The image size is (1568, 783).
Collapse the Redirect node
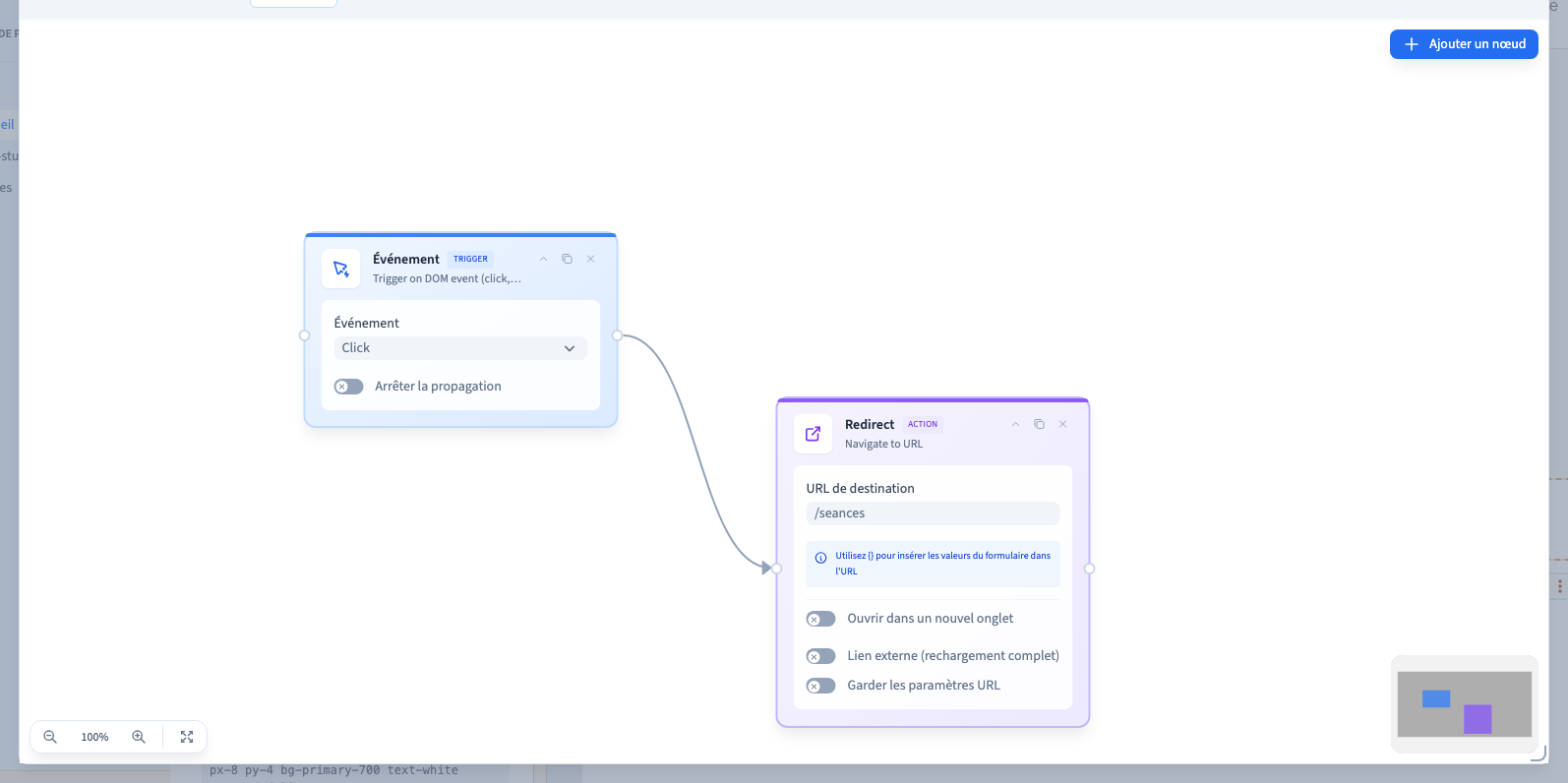tap(1015, 424)
